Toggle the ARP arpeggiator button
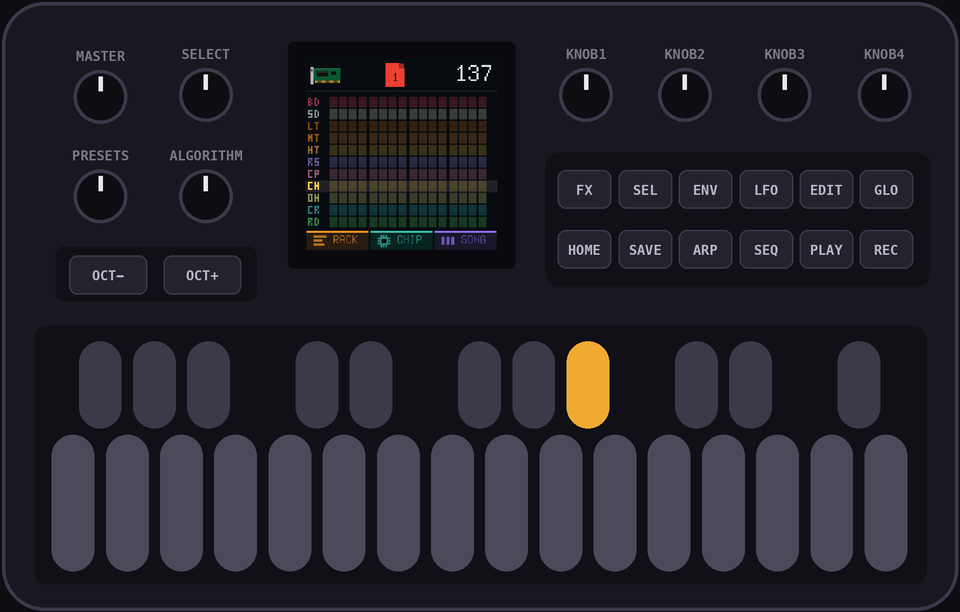The width and height of the screenshot is (960, 612). pyautogui.click(x=705, y=250)
